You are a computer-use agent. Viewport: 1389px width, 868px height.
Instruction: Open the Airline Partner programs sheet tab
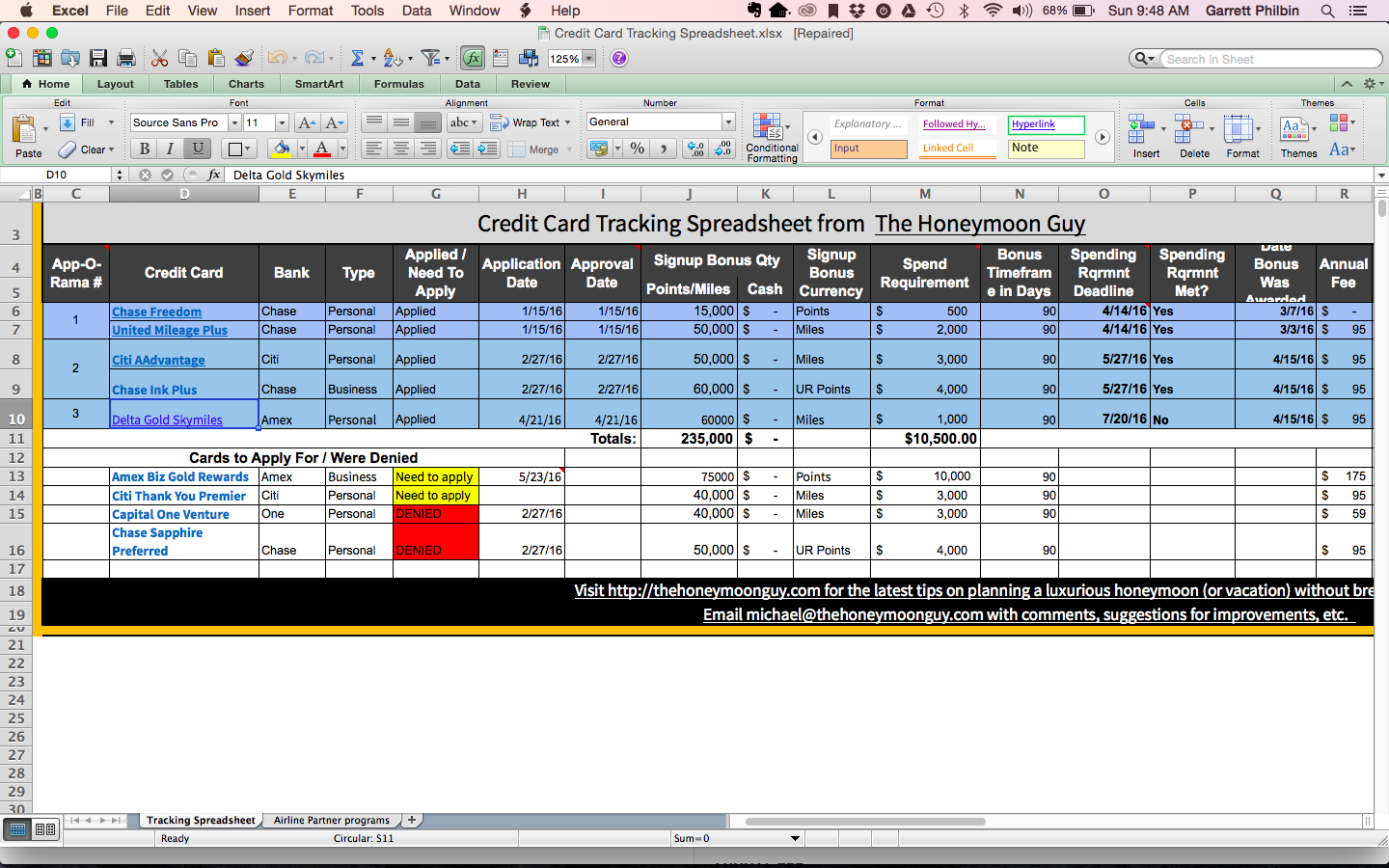coord(332,820)
